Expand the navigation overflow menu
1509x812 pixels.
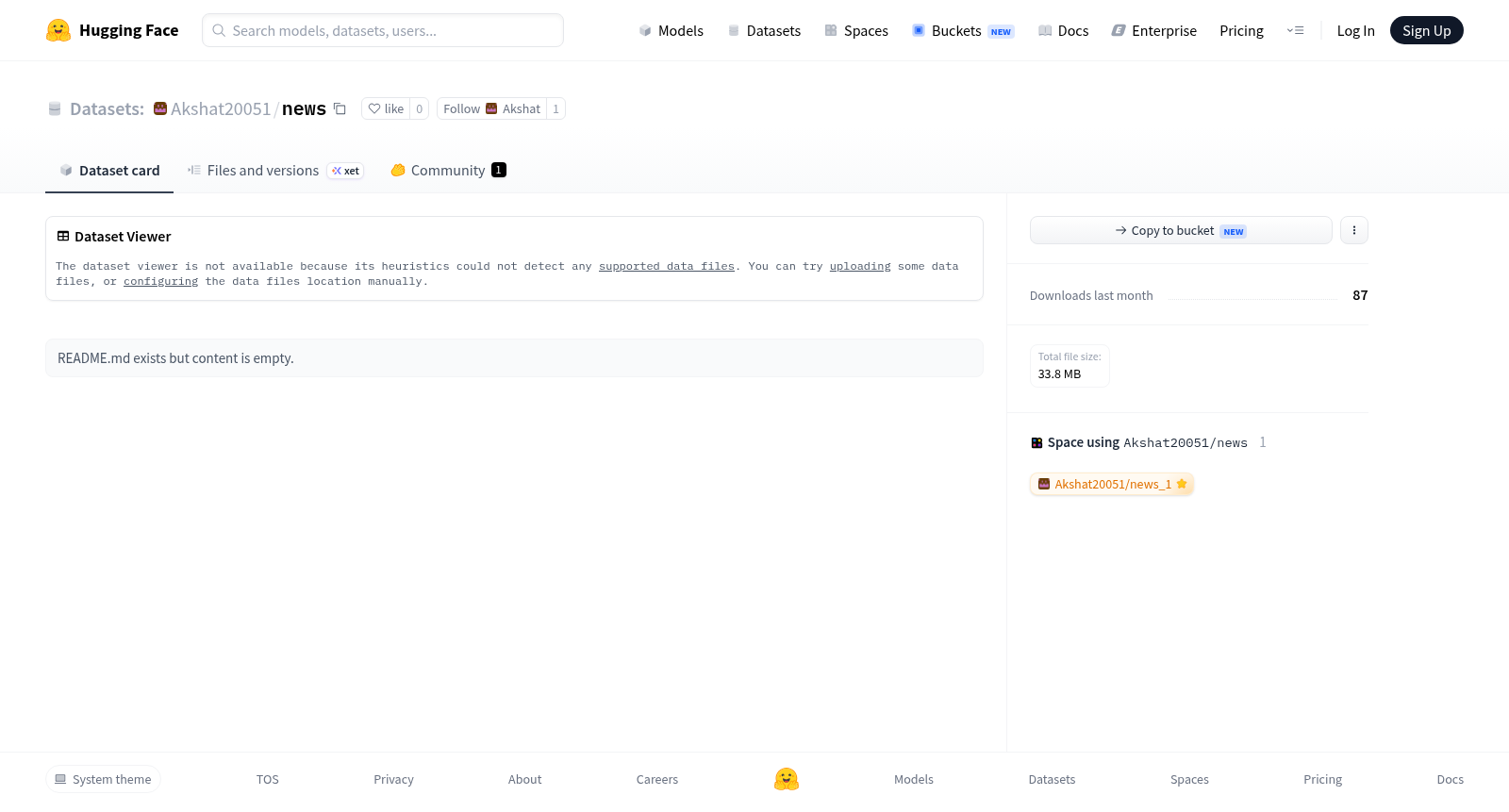[x=1295, y=30]
